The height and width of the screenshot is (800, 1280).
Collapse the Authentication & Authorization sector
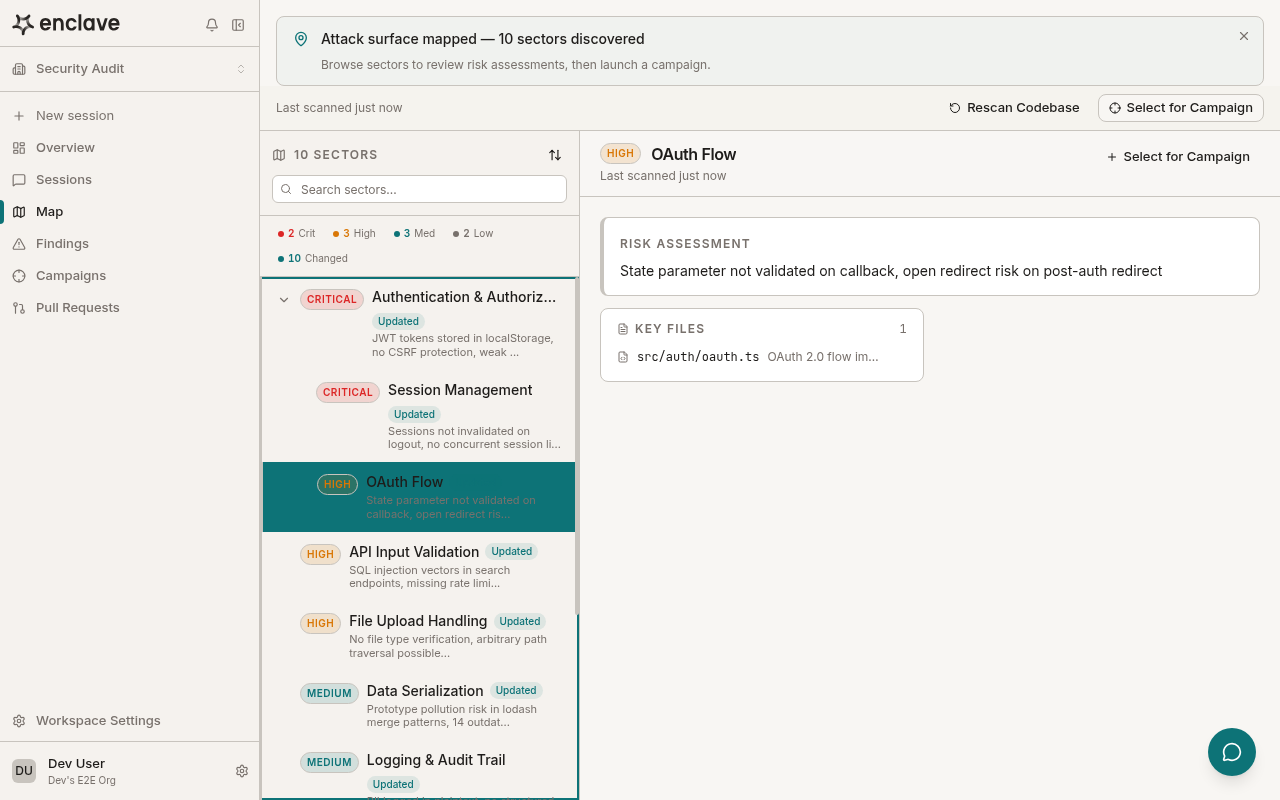pos(284,299)
